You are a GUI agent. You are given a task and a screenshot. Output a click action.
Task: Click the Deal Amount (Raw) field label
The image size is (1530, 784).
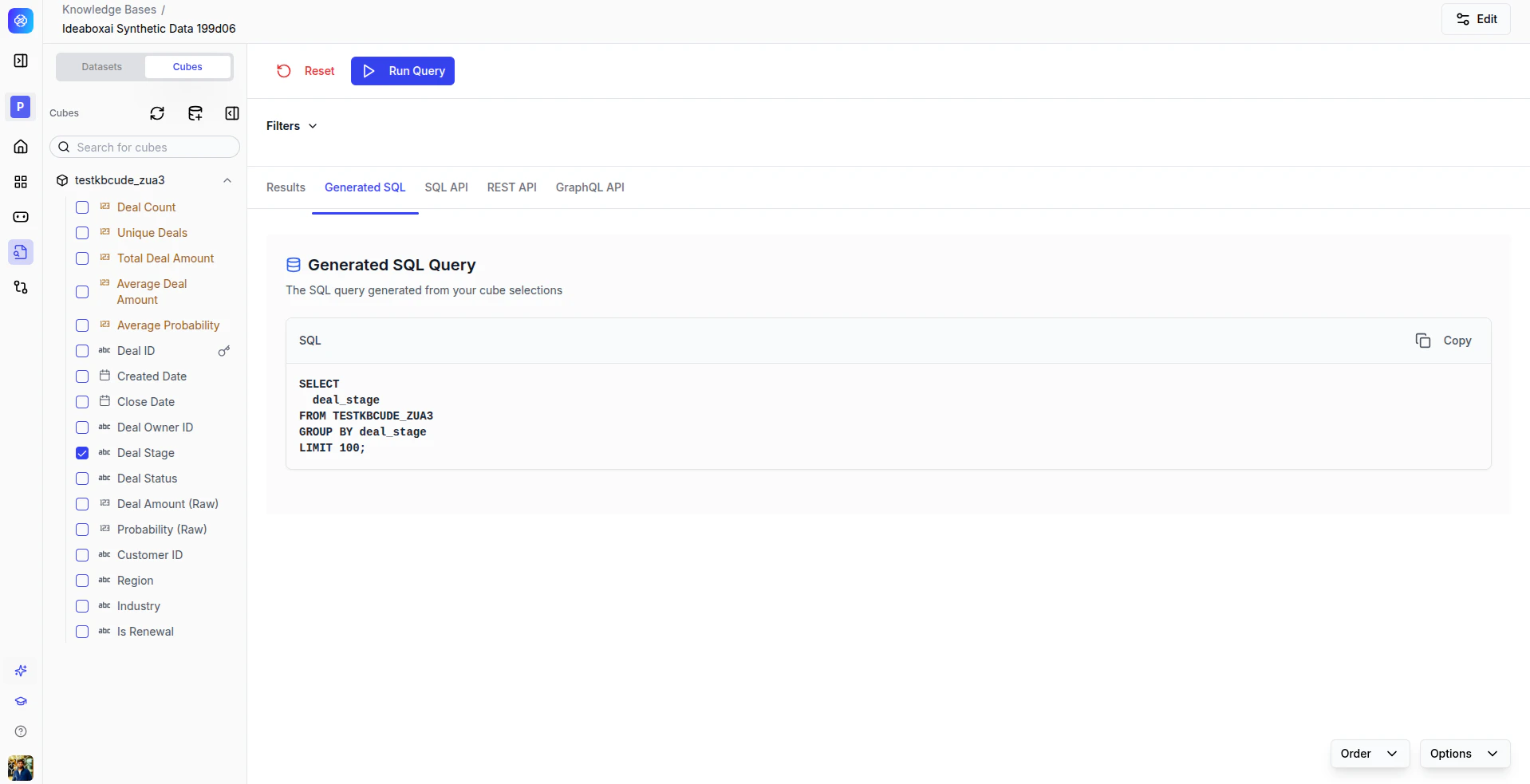coord(168,504)
